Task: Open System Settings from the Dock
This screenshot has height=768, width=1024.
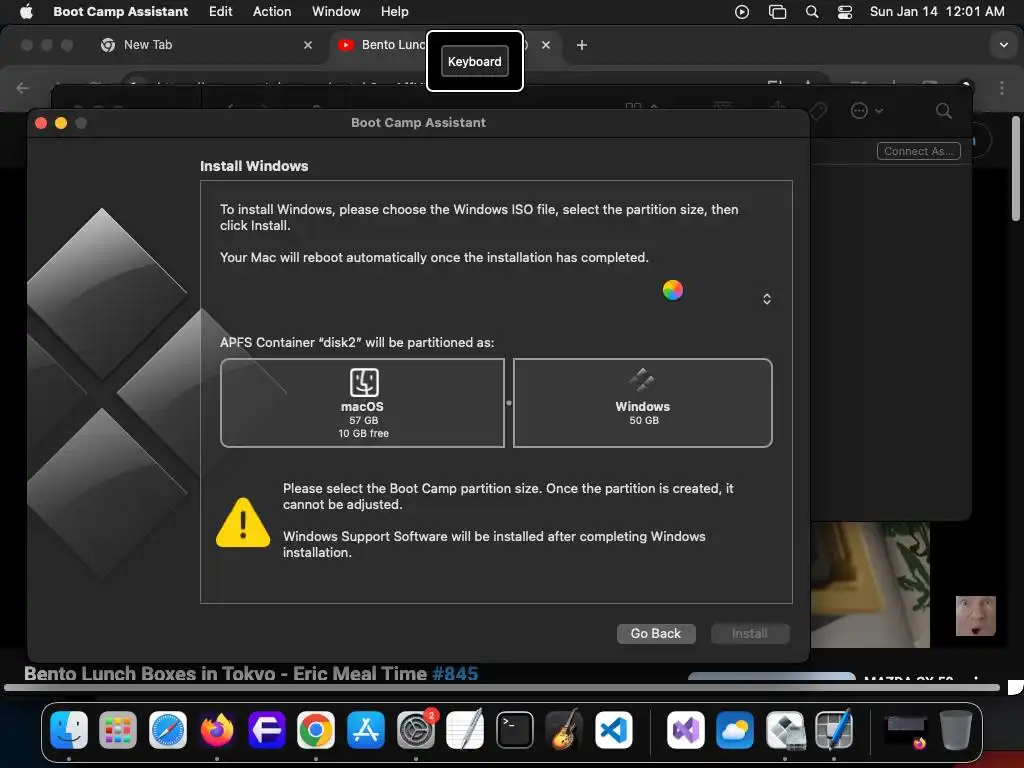Action: point(415,729)
